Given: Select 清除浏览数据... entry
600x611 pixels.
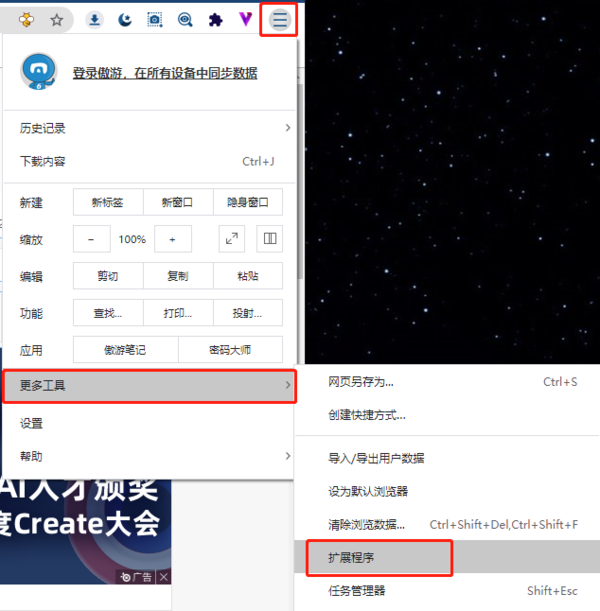Looking at the screenshot, I should 447,524.
